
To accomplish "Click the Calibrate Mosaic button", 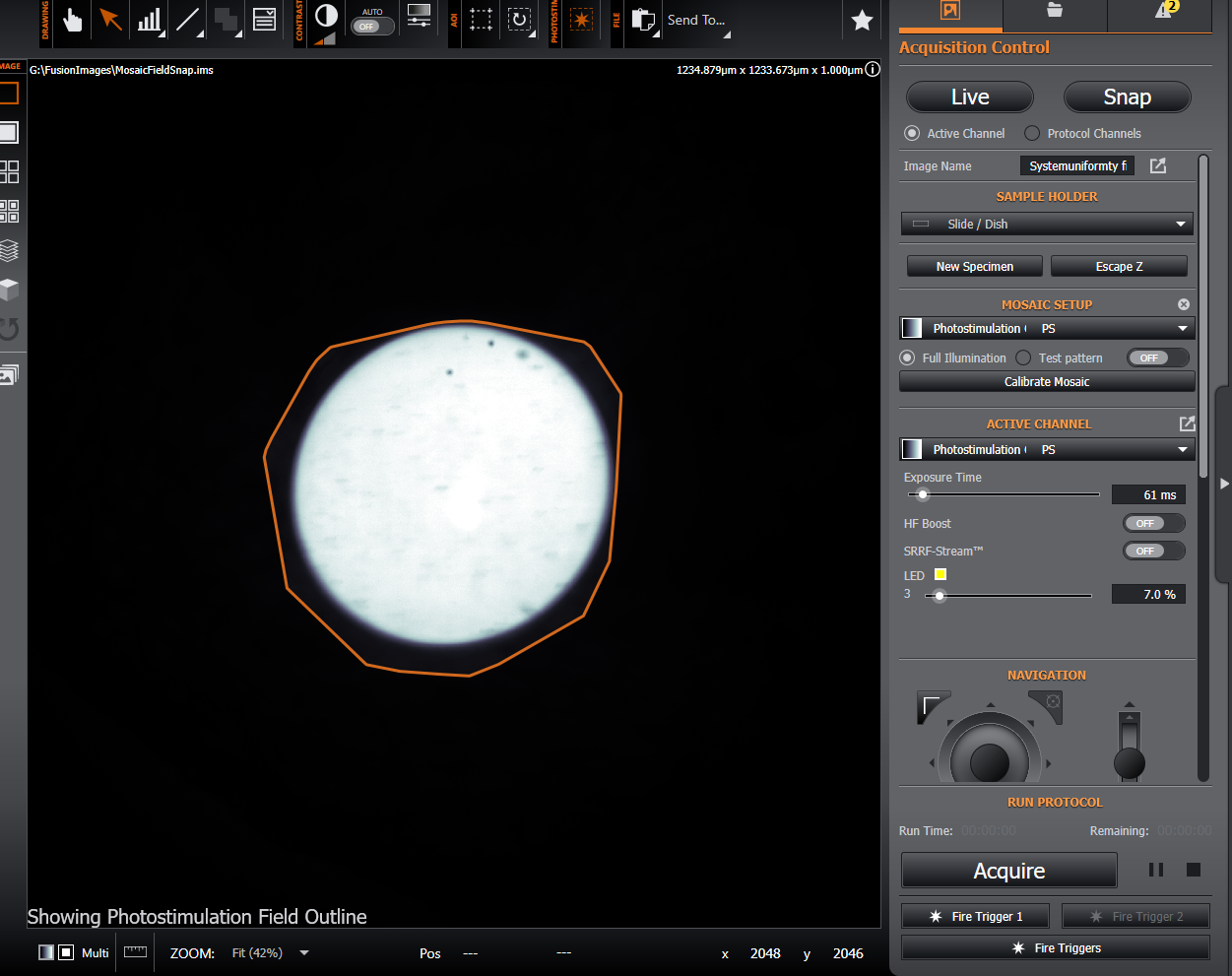I will 1046,382.
